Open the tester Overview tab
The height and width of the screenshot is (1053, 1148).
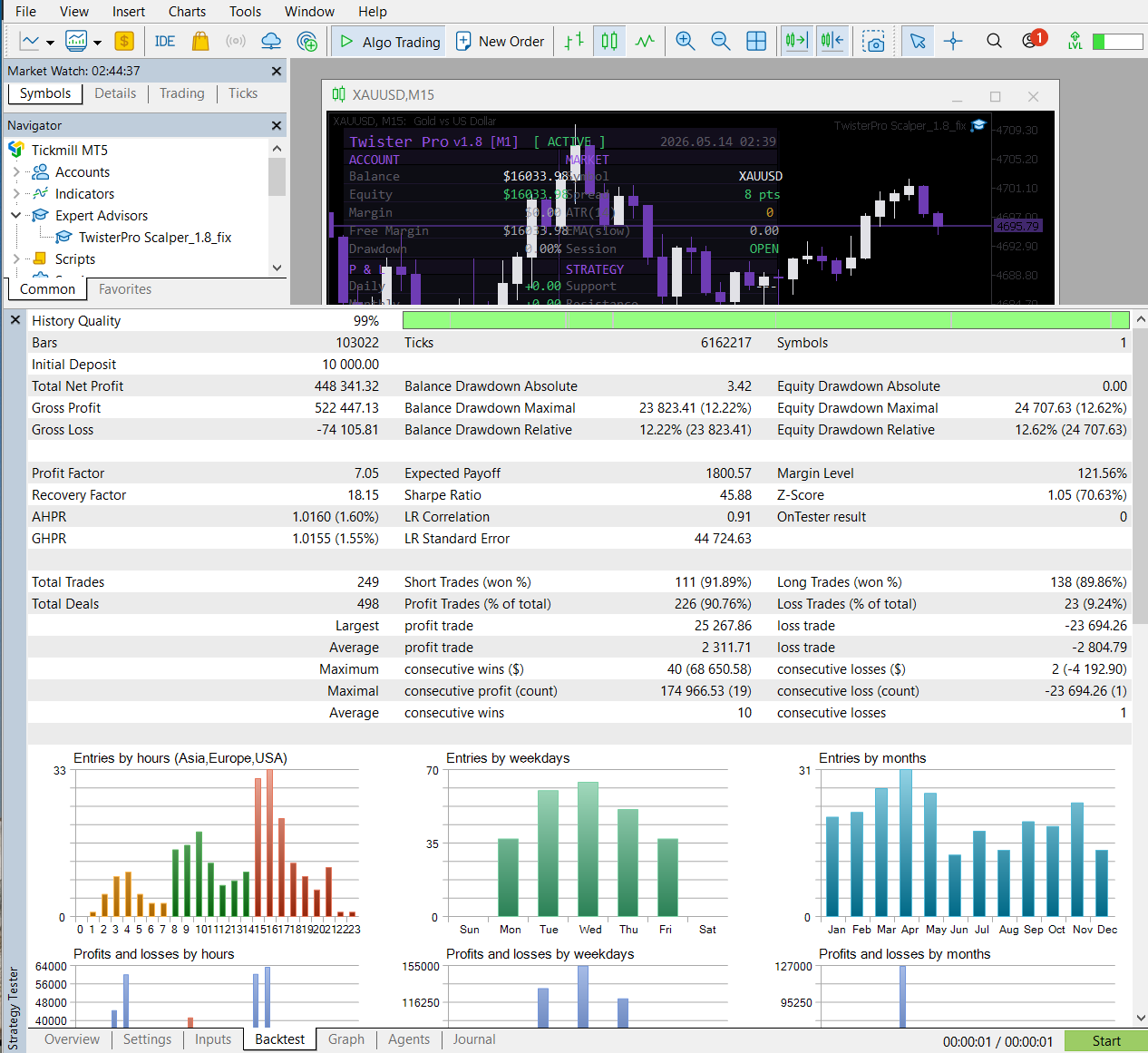[x=72, y=1039]
